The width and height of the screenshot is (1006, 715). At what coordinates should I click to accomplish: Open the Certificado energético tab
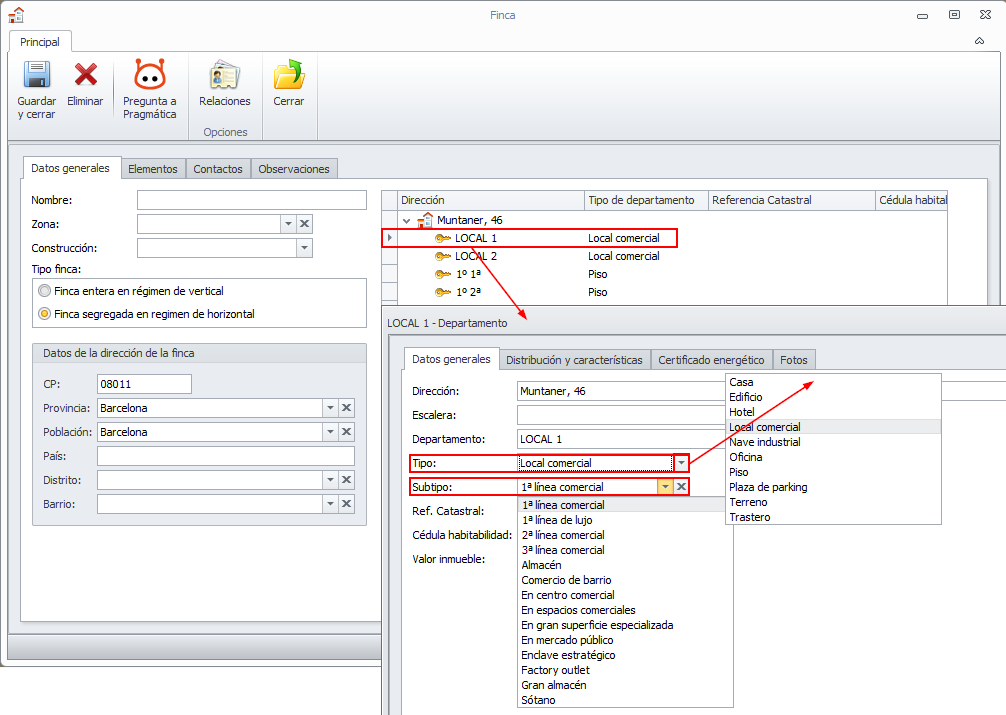click(x=710, y=360)
